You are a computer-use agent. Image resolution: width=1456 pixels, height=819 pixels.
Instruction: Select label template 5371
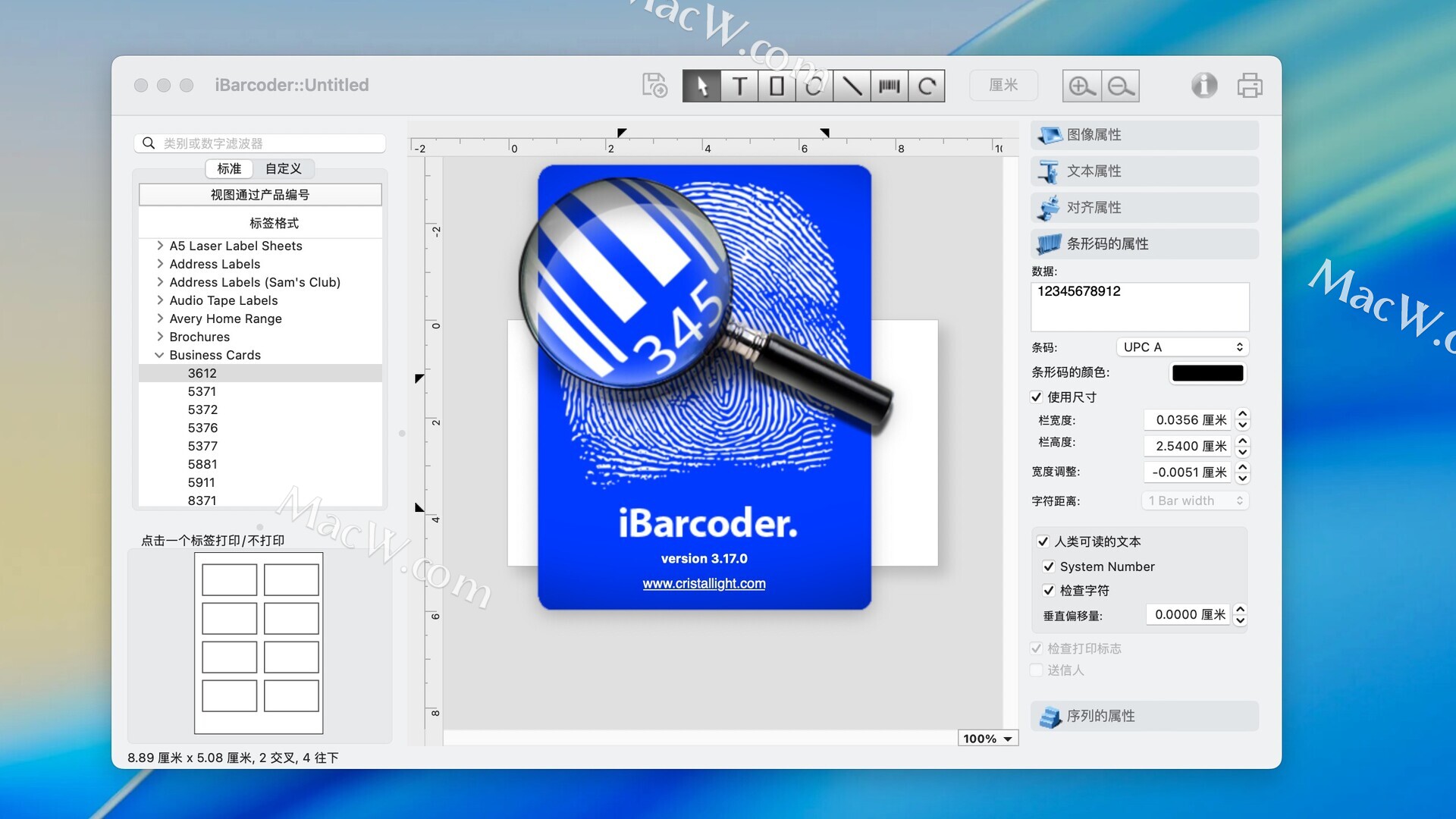260,391
